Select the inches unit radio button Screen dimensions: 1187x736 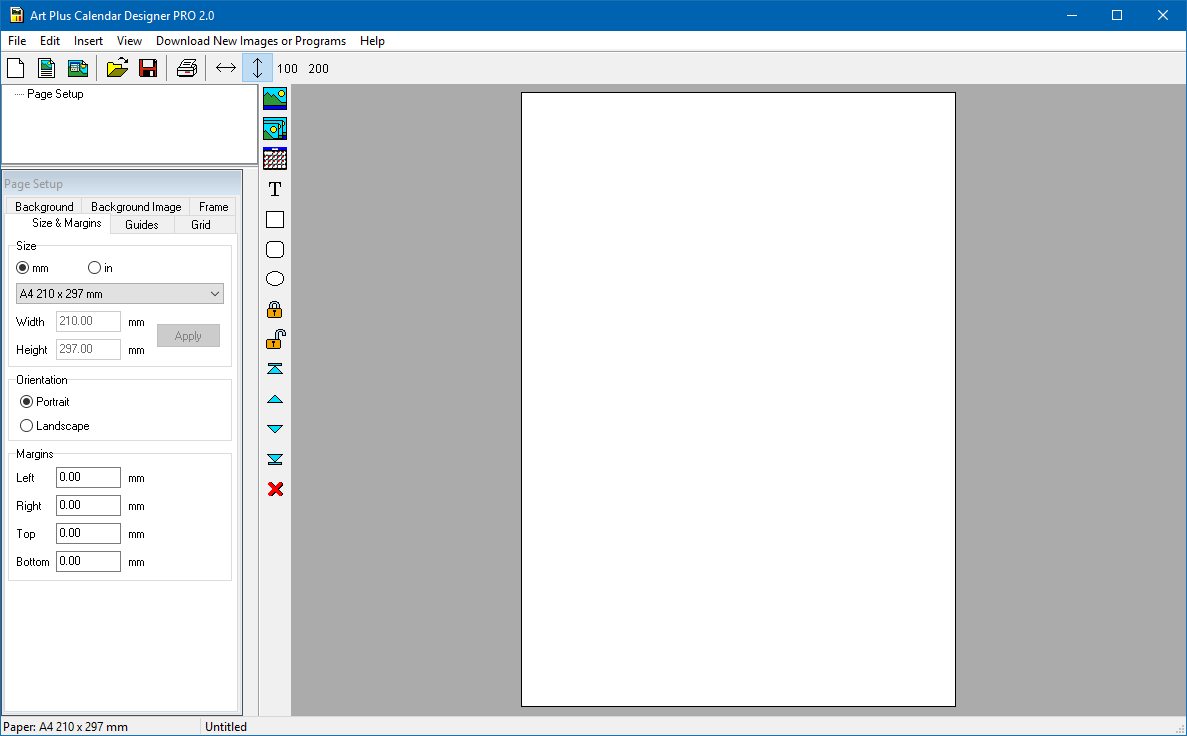[x=95, y=268]
